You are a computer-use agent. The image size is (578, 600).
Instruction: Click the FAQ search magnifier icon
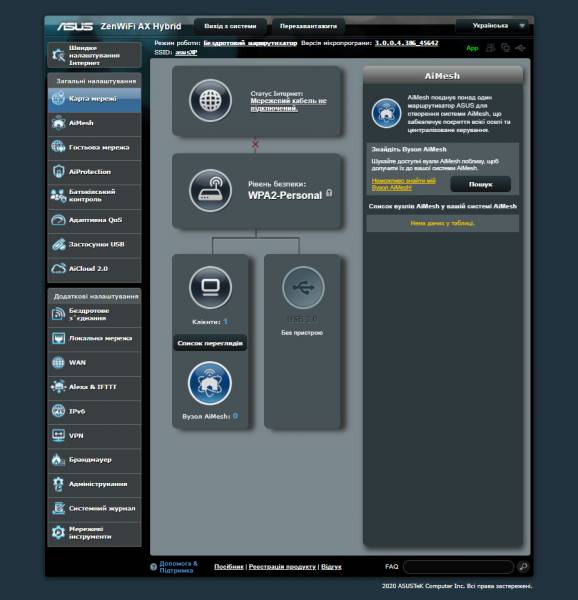[x=523, y=567]
